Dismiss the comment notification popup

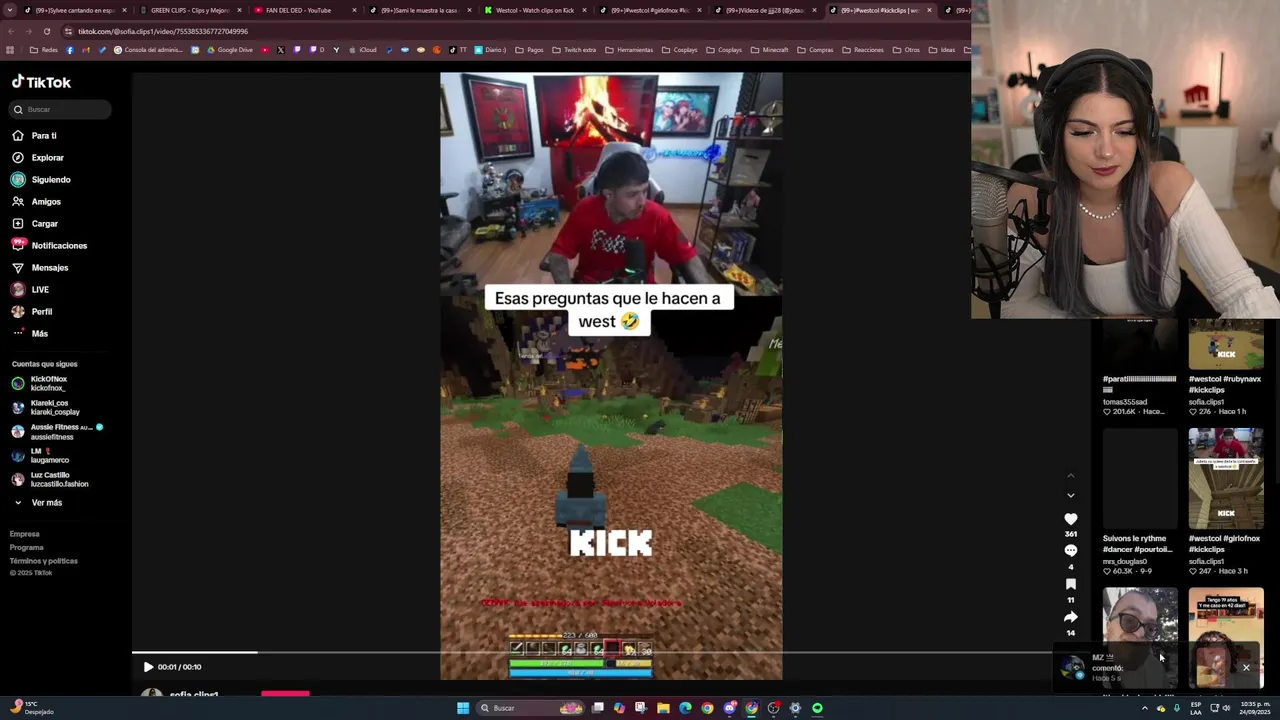pyautogui.click(x=1246, y=667)
